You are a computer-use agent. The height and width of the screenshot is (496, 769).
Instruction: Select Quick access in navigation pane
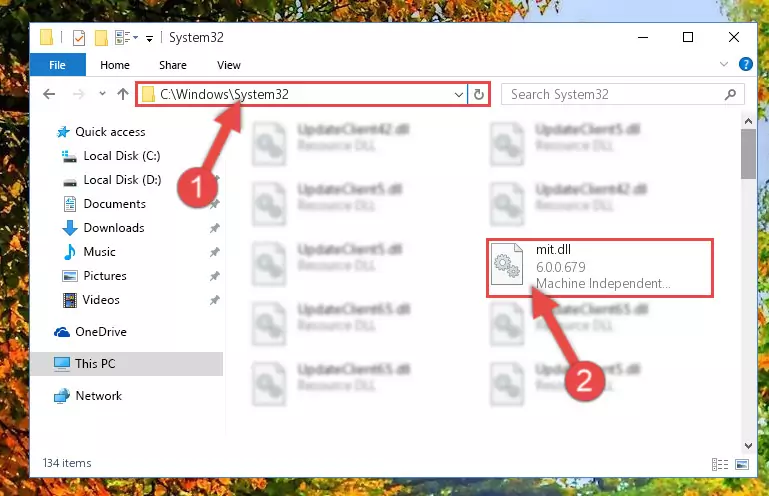coord(110,132)
